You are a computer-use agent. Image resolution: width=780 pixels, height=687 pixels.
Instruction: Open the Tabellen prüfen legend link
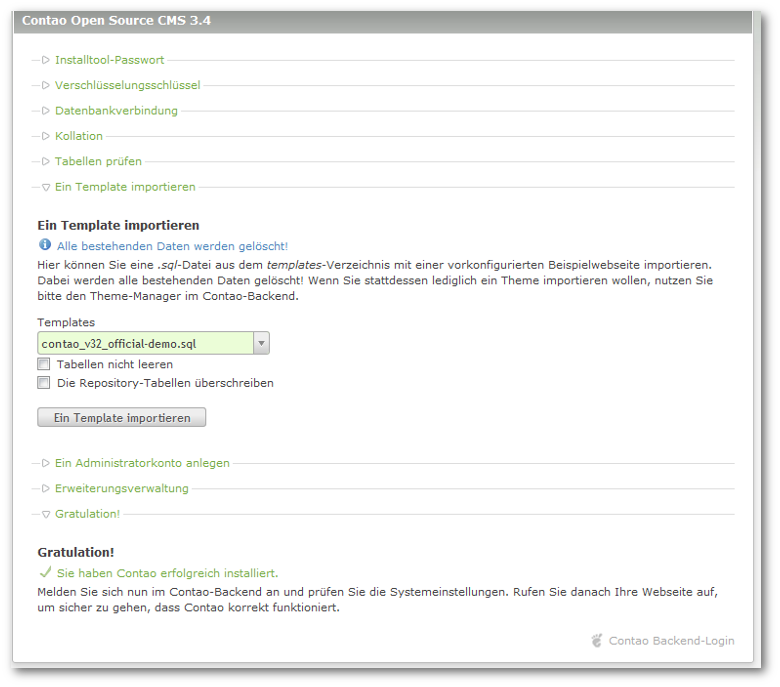(98, 162)
